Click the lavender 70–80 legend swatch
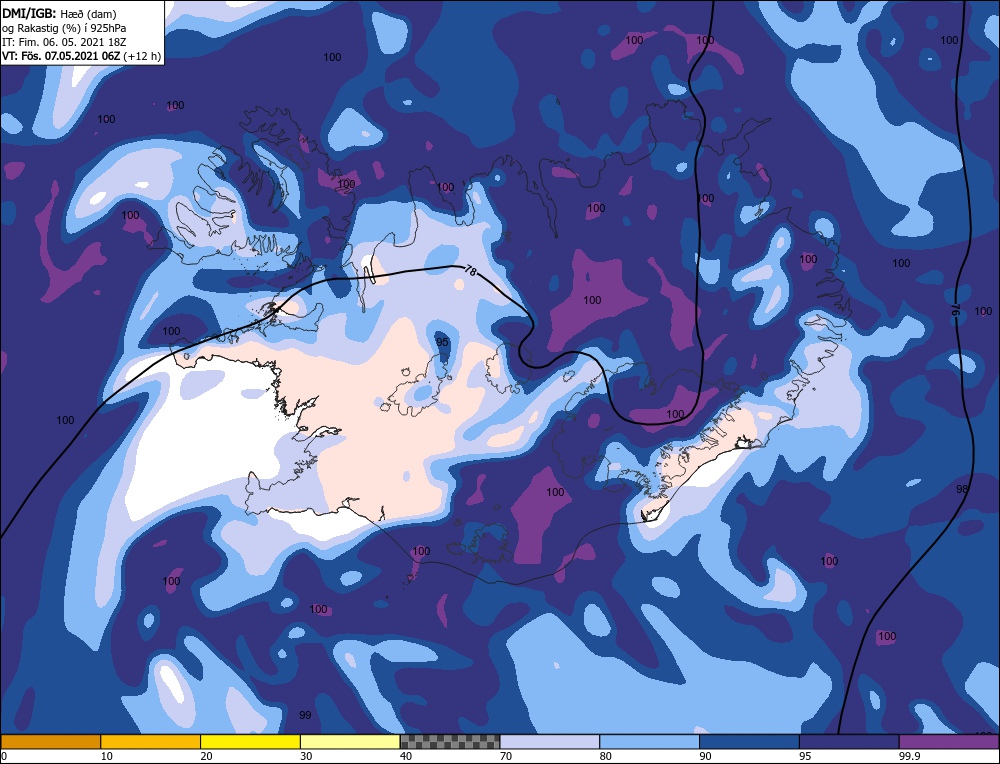 coord(550,742)
